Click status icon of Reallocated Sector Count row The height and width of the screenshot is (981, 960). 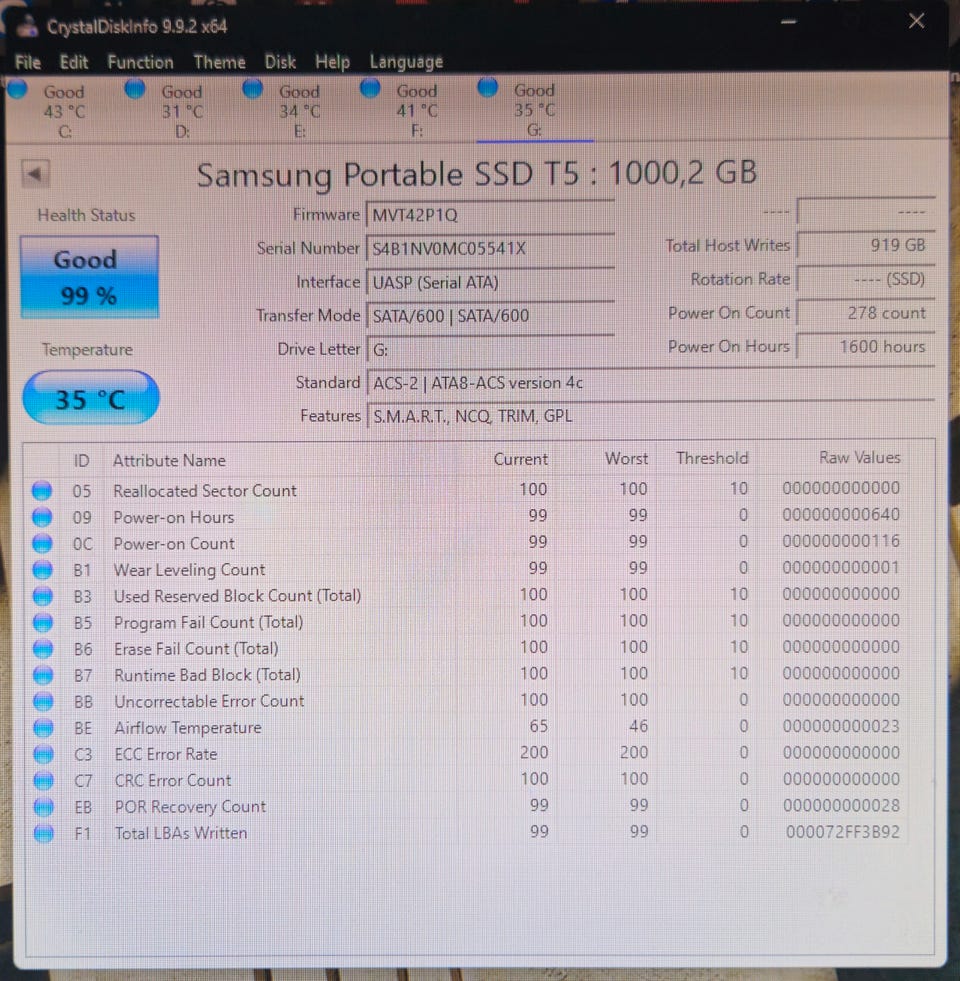click(x=42, y=490)
